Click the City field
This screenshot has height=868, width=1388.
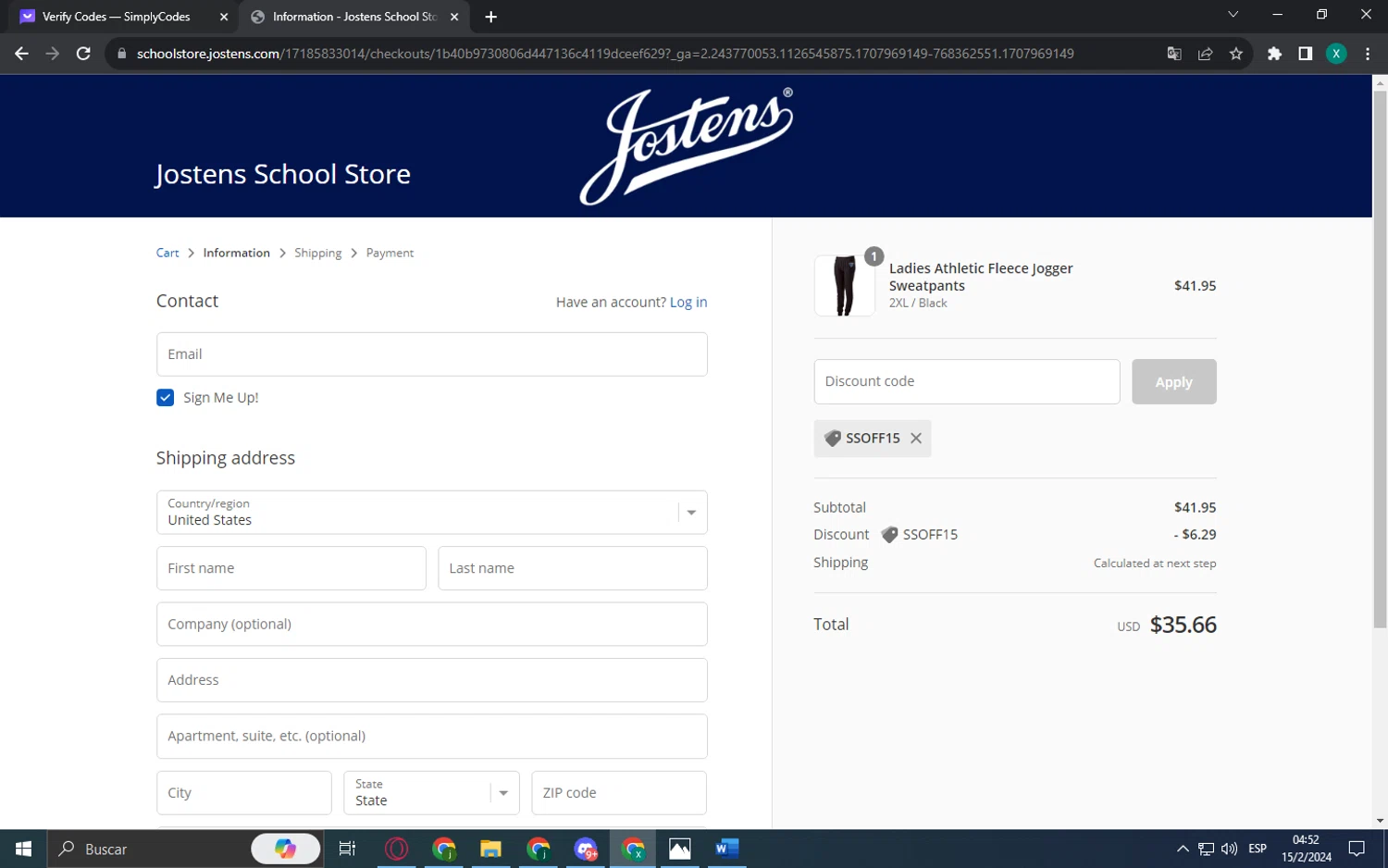pyautogui.click(x=244, y=793)
